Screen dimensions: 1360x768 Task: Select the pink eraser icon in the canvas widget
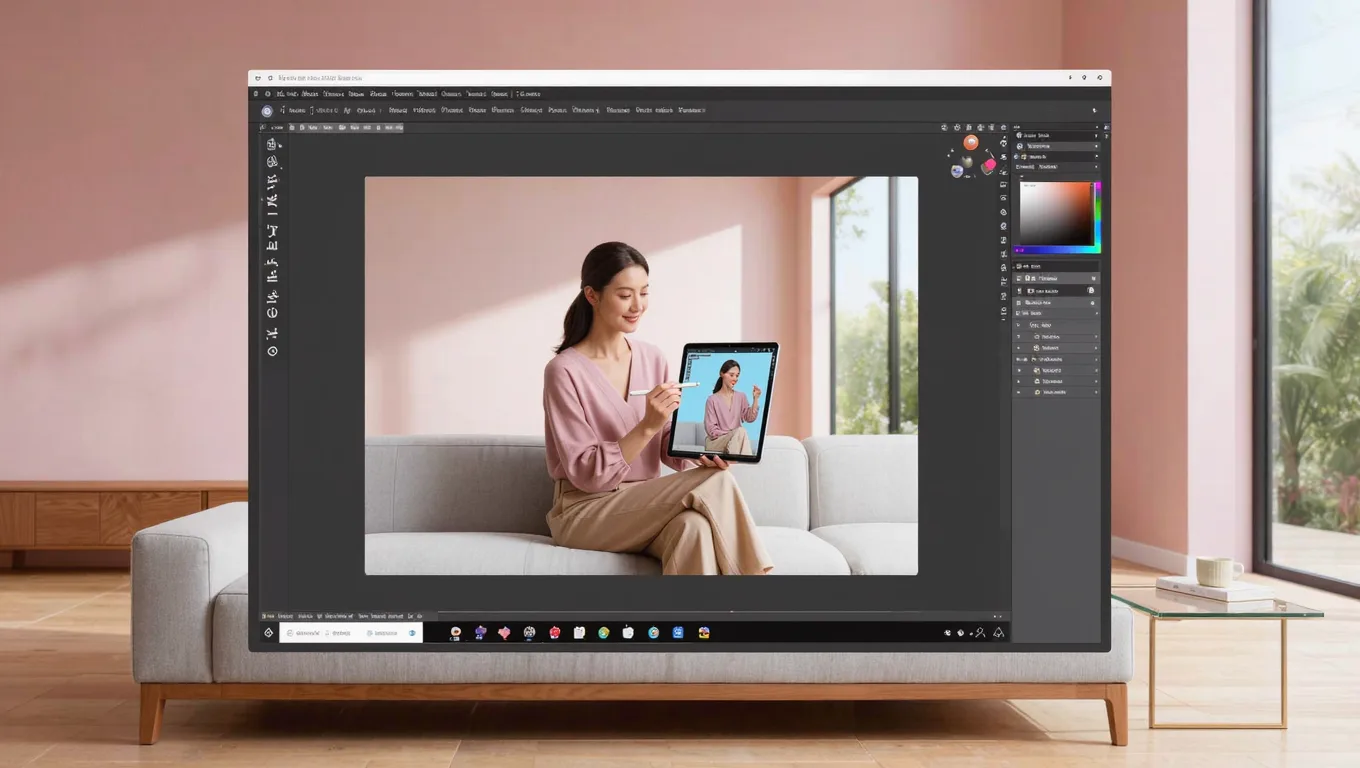989,165
